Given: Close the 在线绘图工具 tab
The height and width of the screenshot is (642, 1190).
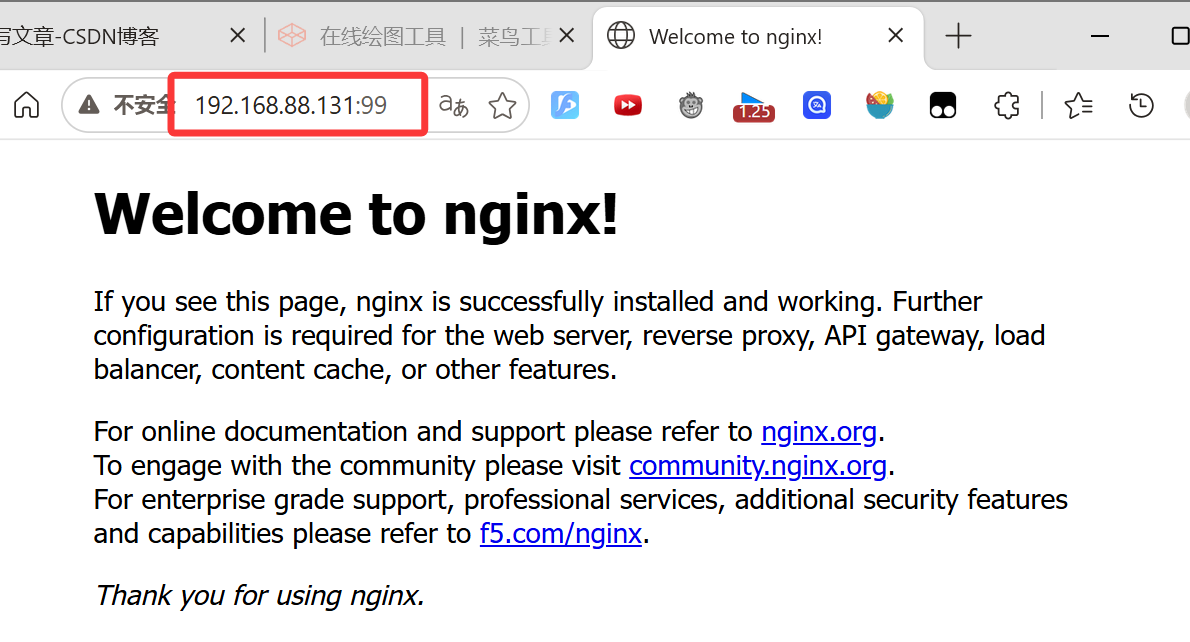Looking at the screenshot, I should point(566,36).
